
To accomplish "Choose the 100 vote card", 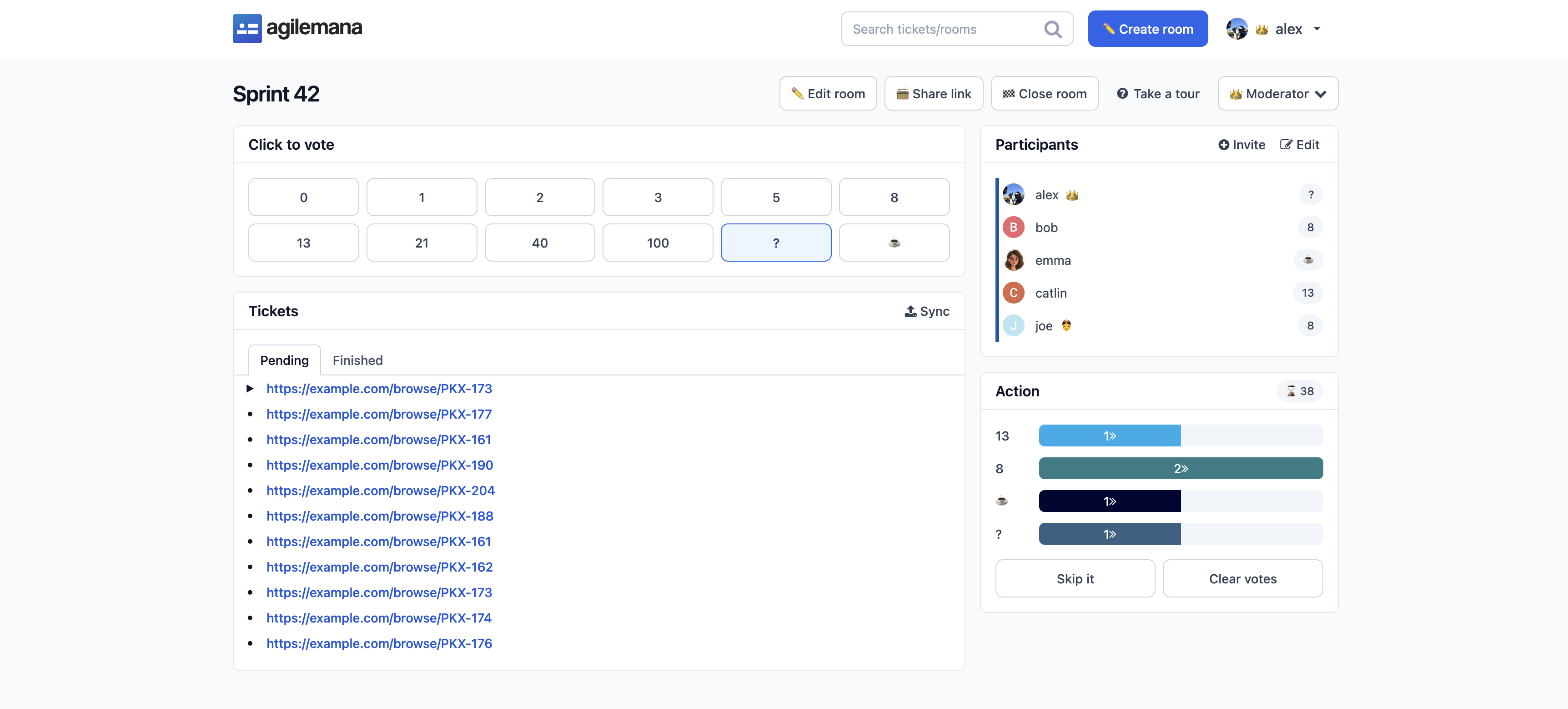I will click(x=658, y=243).
